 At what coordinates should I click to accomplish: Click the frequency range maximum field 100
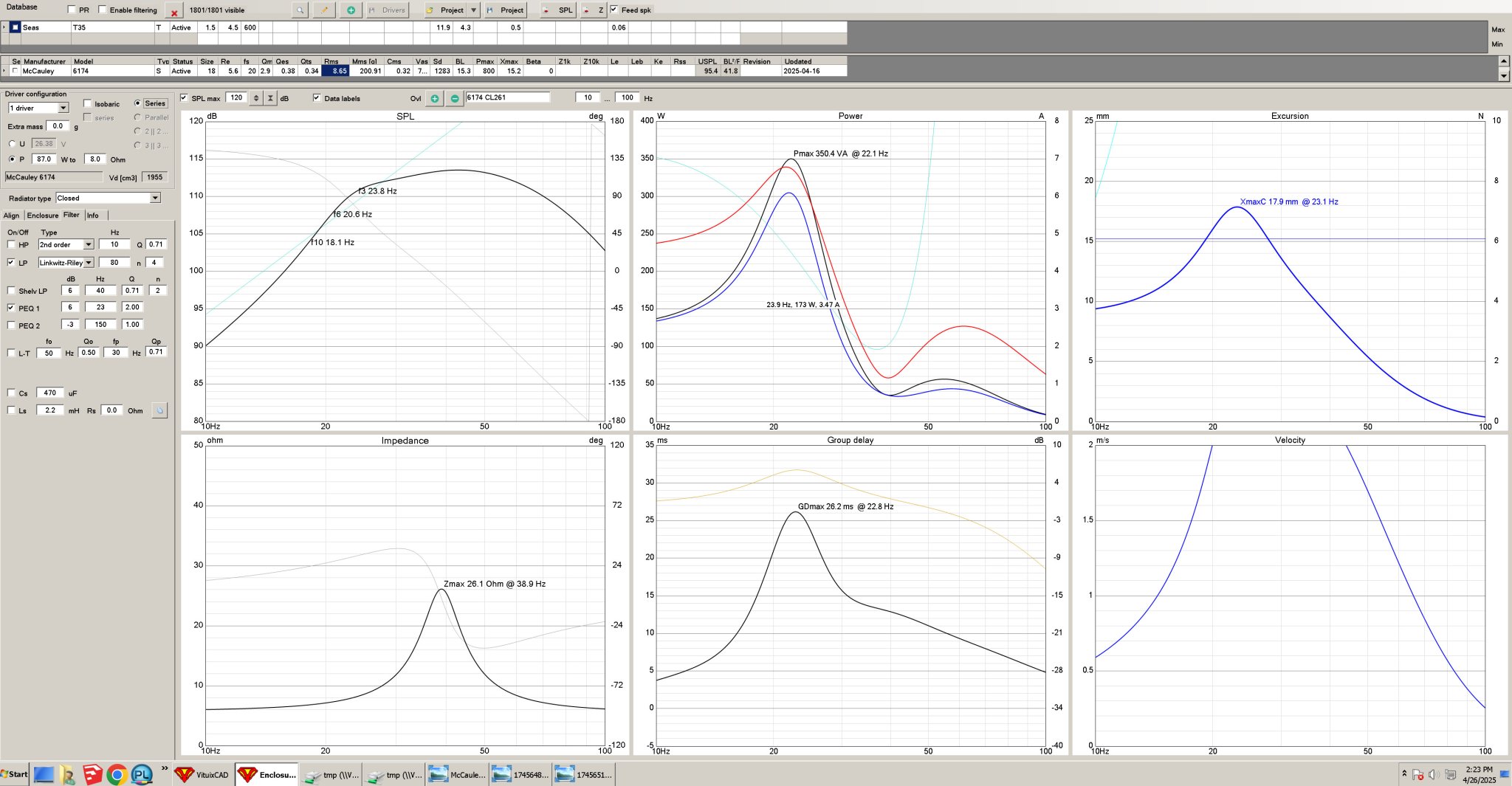pos(627,97)
